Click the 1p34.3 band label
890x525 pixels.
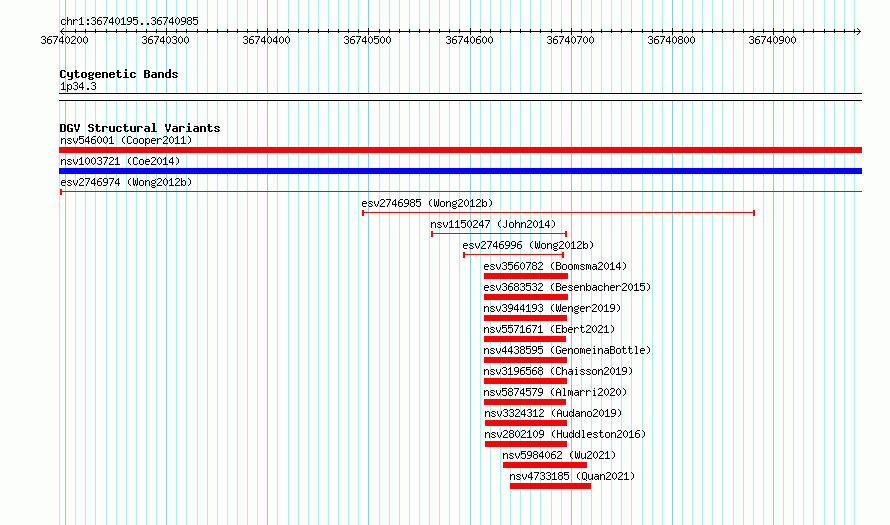78,86
